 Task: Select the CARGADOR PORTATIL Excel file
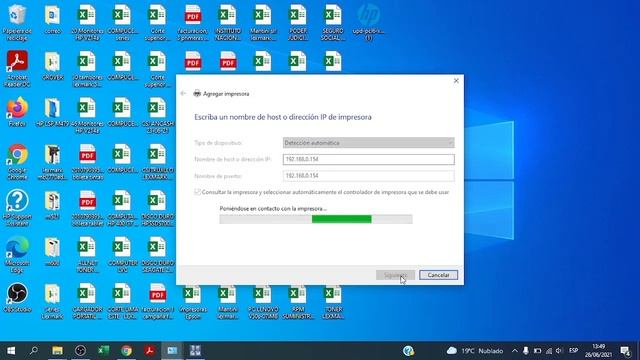tap(87, 301)
